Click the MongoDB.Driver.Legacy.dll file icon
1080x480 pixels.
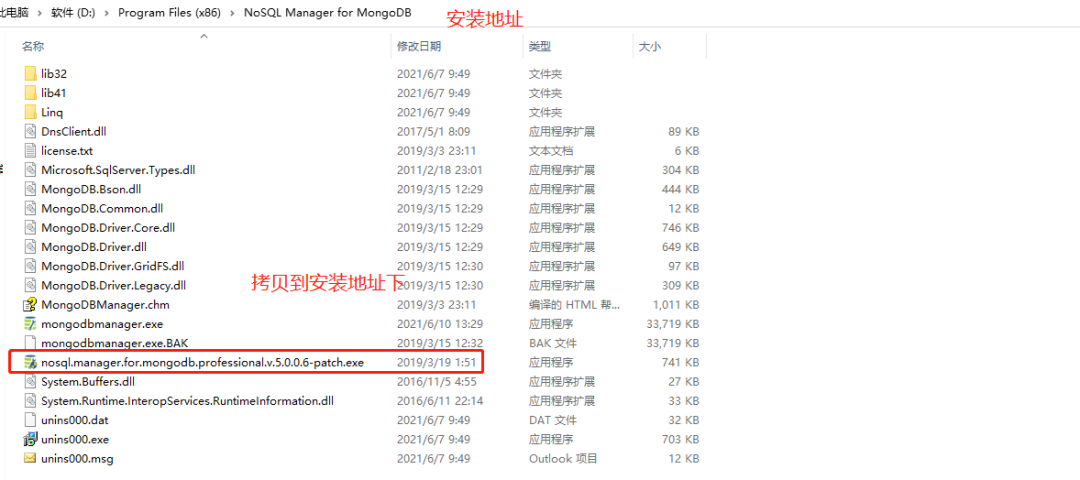pos(30,285)
